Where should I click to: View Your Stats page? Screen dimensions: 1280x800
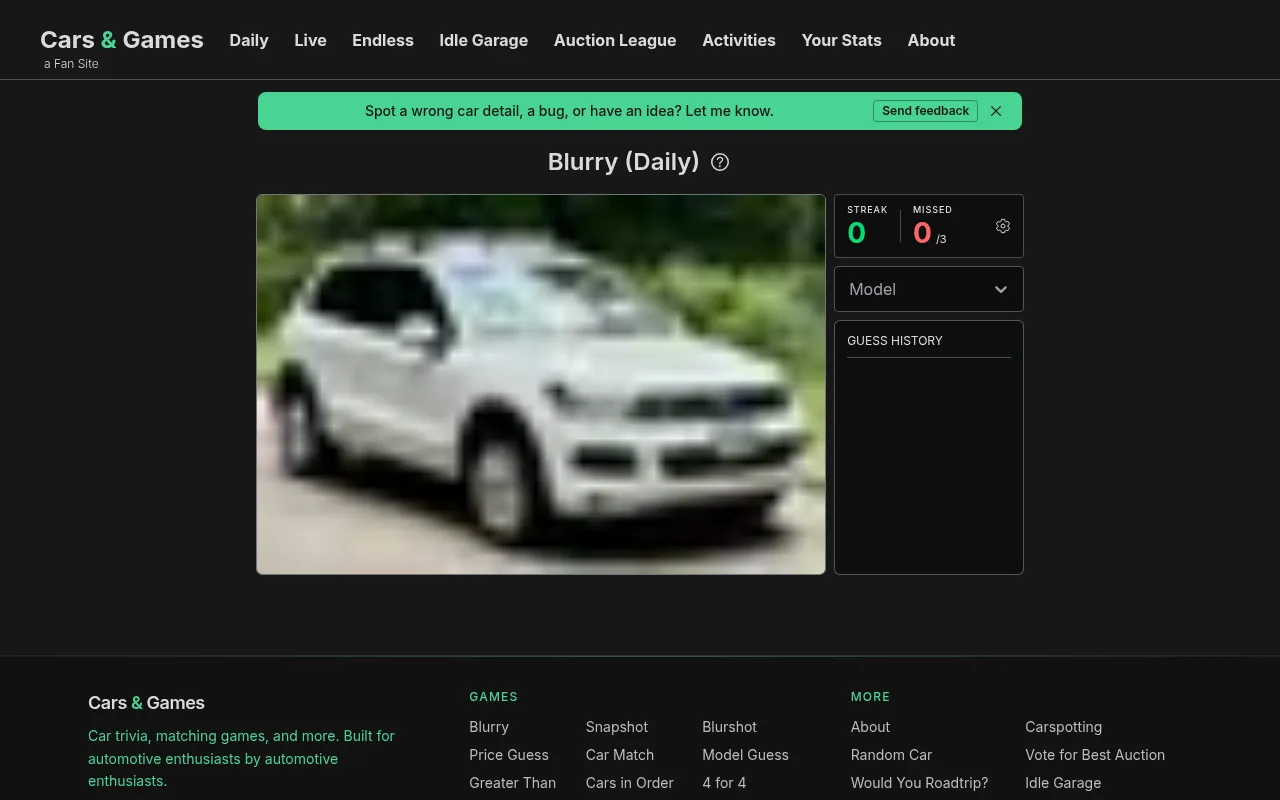842,40
